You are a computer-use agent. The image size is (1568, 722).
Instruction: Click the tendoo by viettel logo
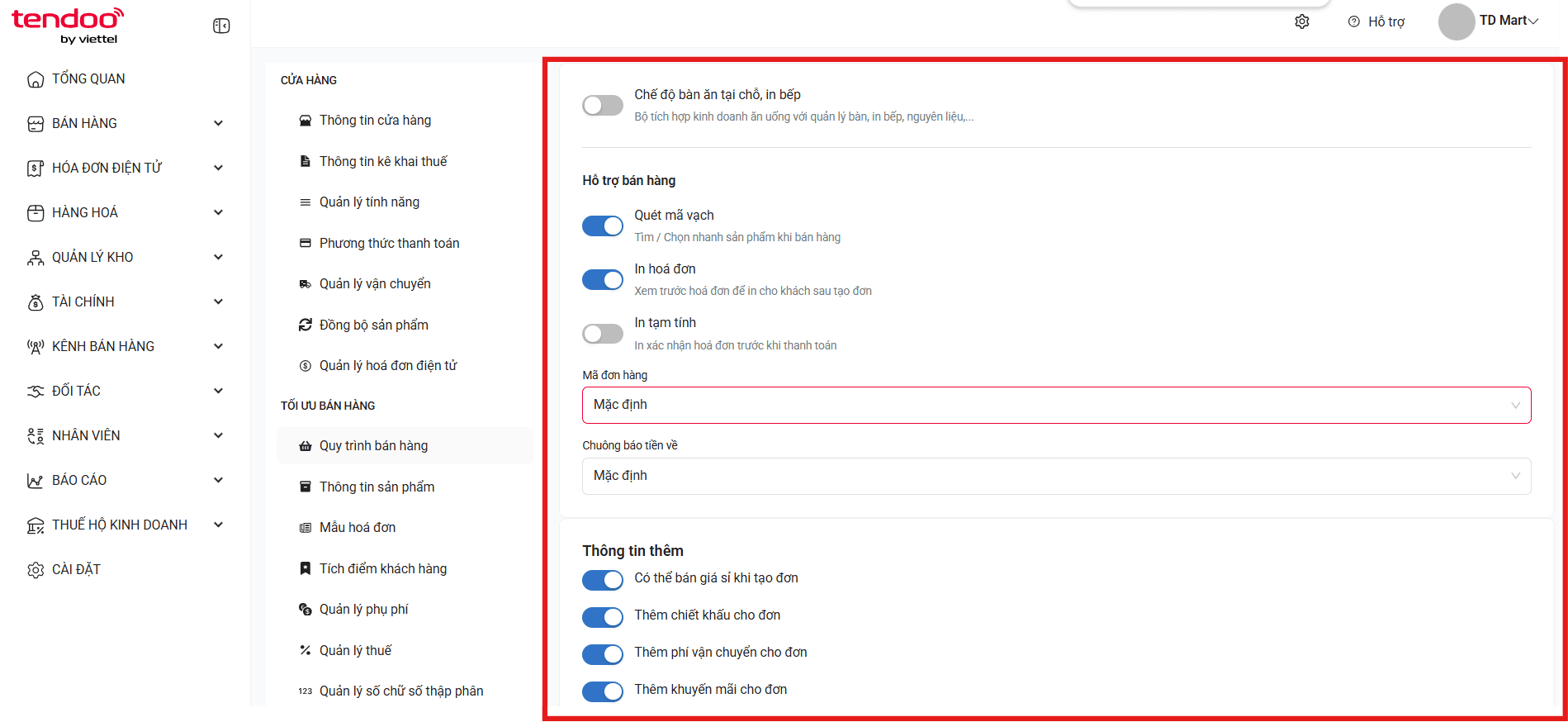67,26
